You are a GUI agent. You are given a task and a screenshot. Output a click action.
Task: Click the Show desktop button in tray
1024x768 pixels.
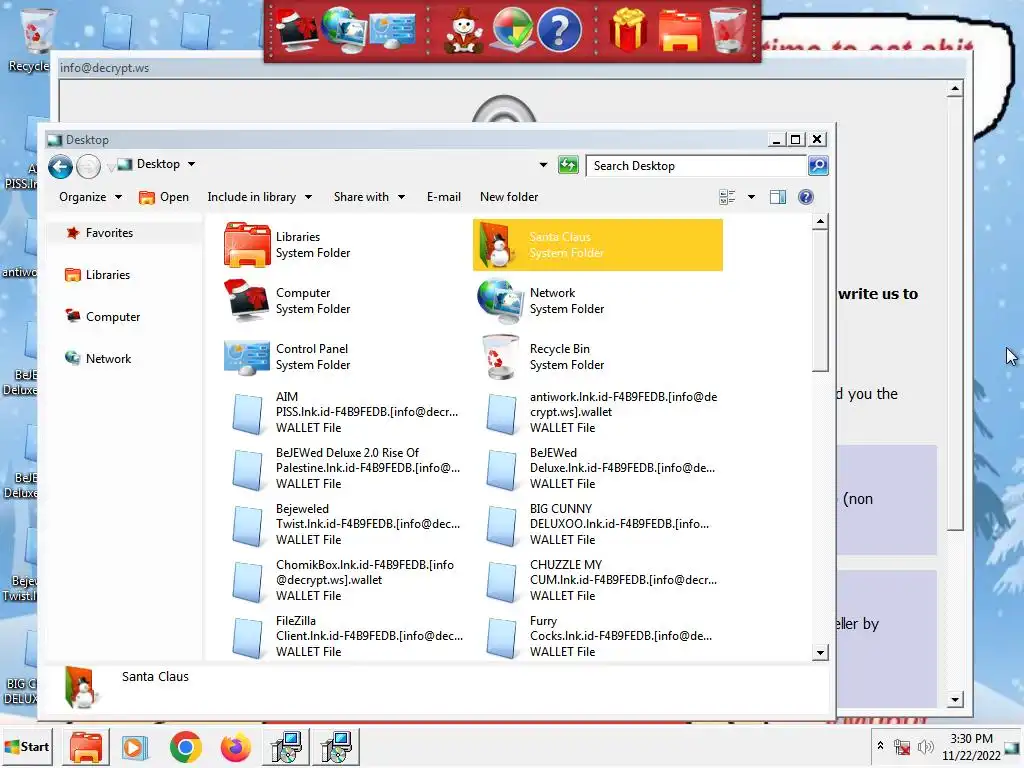click(1012, 747)
